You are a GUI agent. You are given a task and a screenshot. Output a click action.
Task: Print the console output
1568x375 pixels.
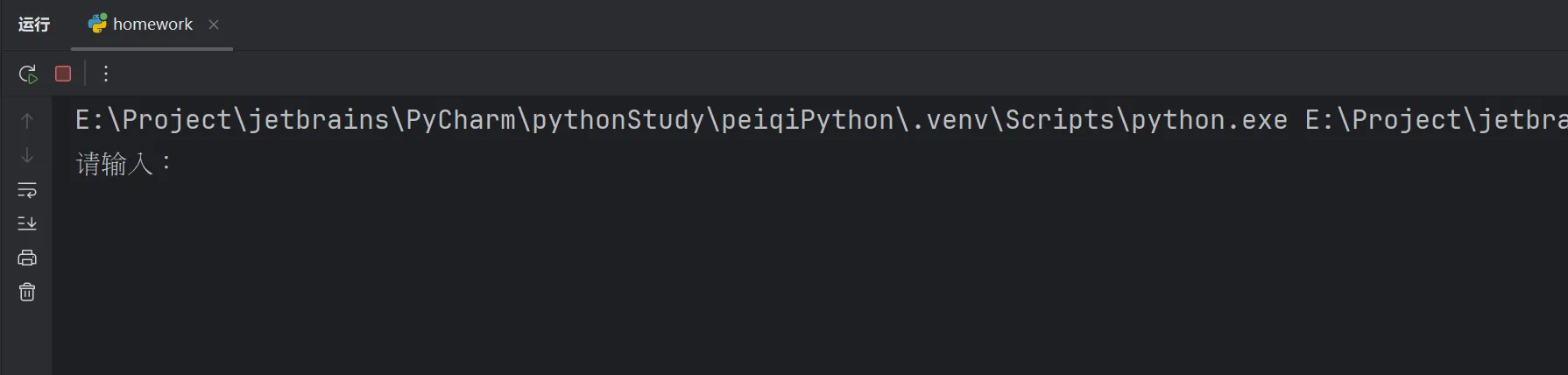click(x=27, y=258)
